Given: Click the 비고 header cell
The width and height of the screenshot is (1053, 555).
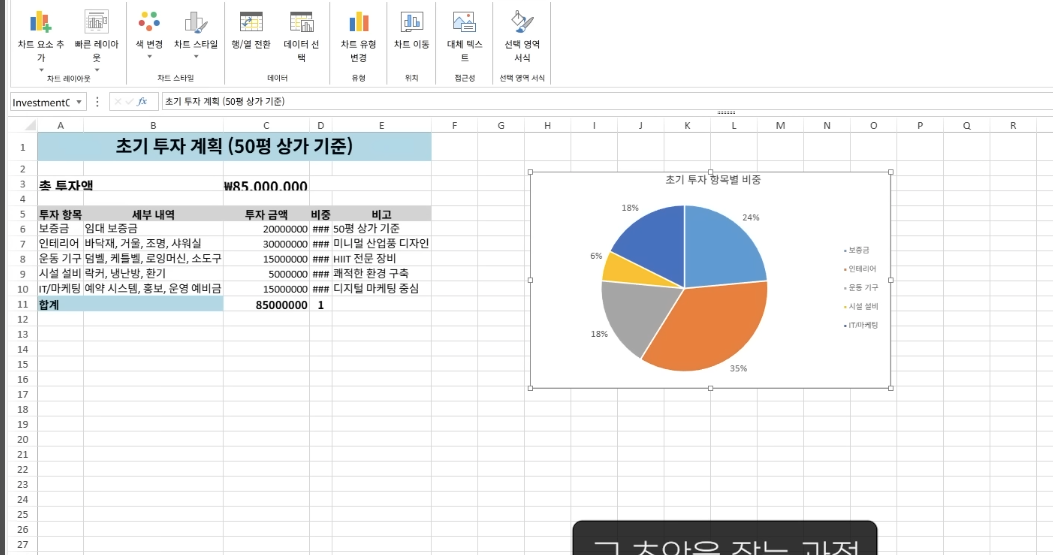Looking at the screenshot, I should point(381,214).
